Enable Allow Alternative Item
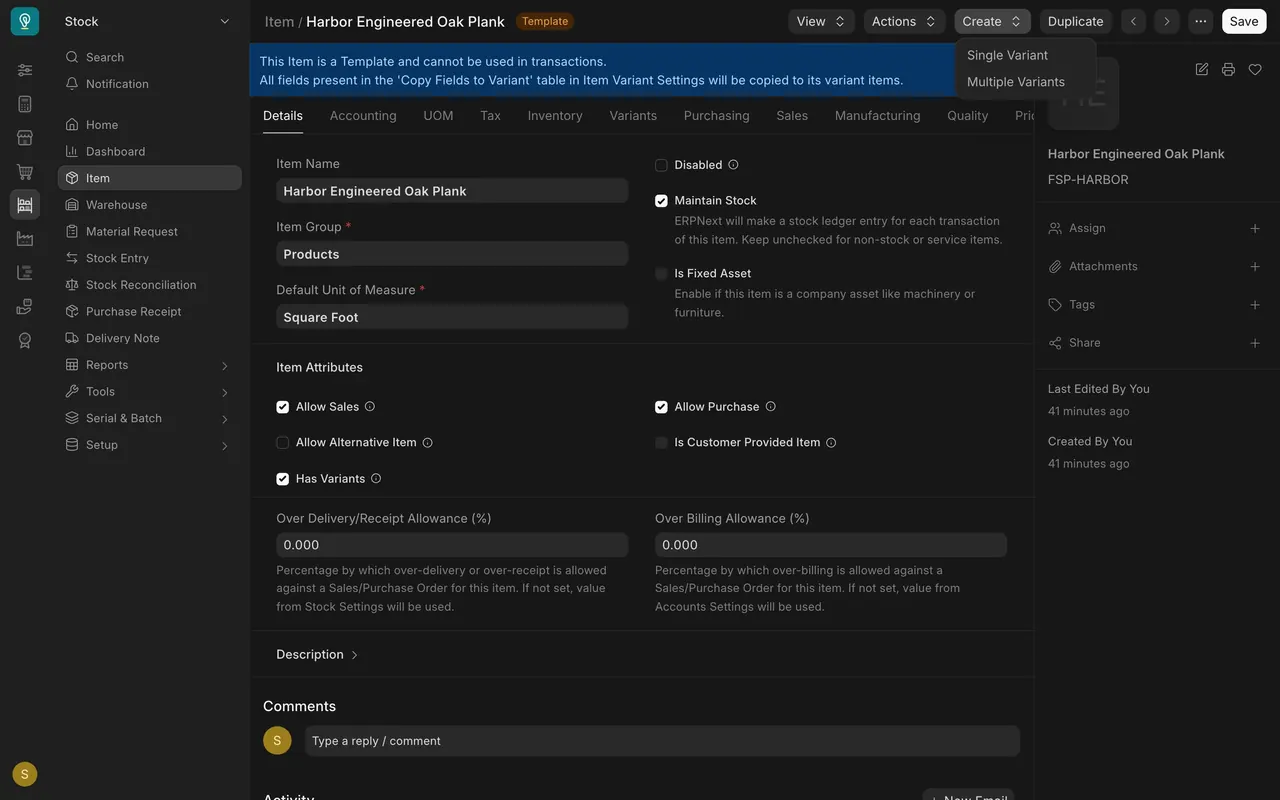 (x=282, y=443)
